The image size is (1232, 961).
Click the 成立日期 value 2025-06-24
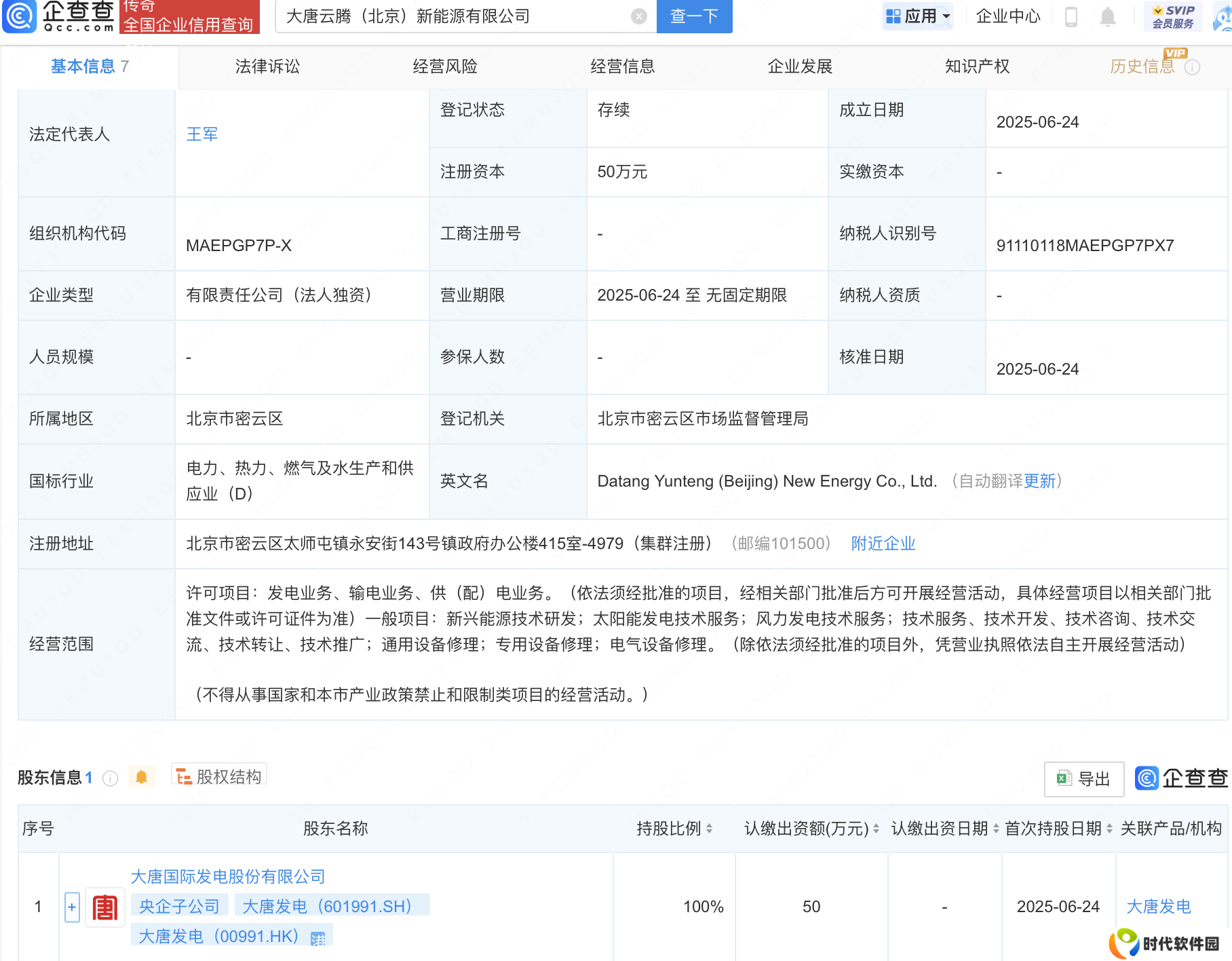pyautogui.click(x=1037, y=122)
